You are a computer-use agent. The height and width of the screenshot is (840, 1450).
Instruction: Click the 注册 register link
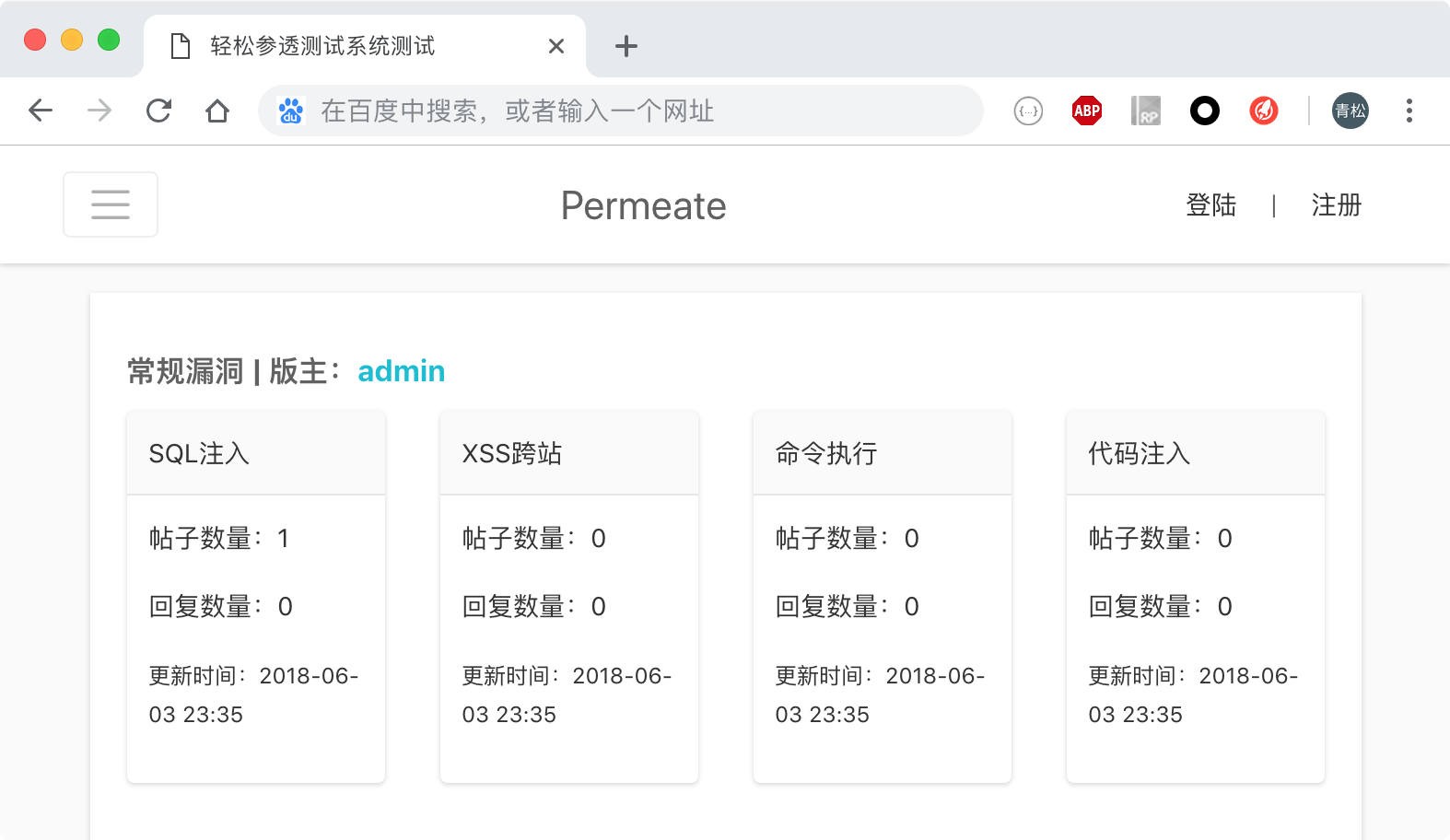1336,205
